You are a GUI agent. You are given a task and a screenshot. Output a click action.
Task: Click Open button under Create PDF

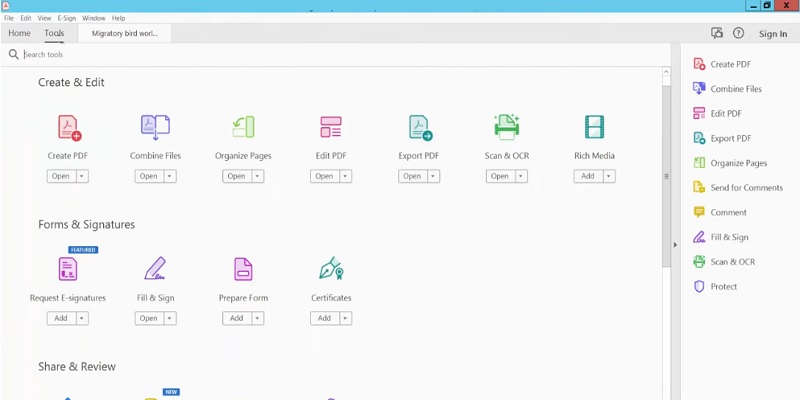[x=61, y=176]
